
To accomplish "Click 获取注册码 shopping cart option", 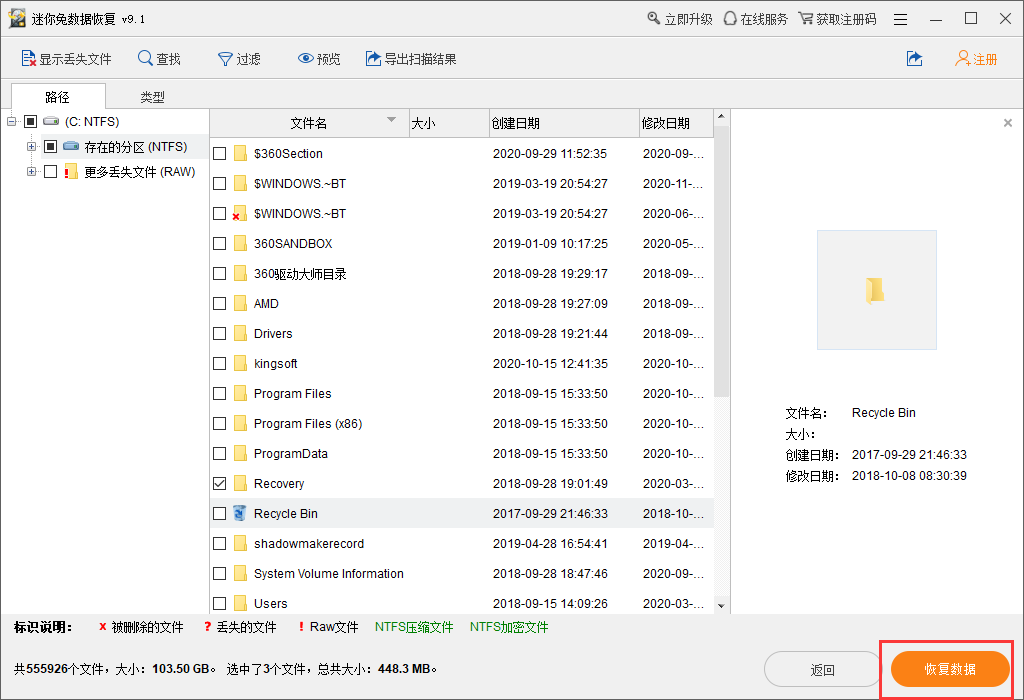I will point(837,19).
